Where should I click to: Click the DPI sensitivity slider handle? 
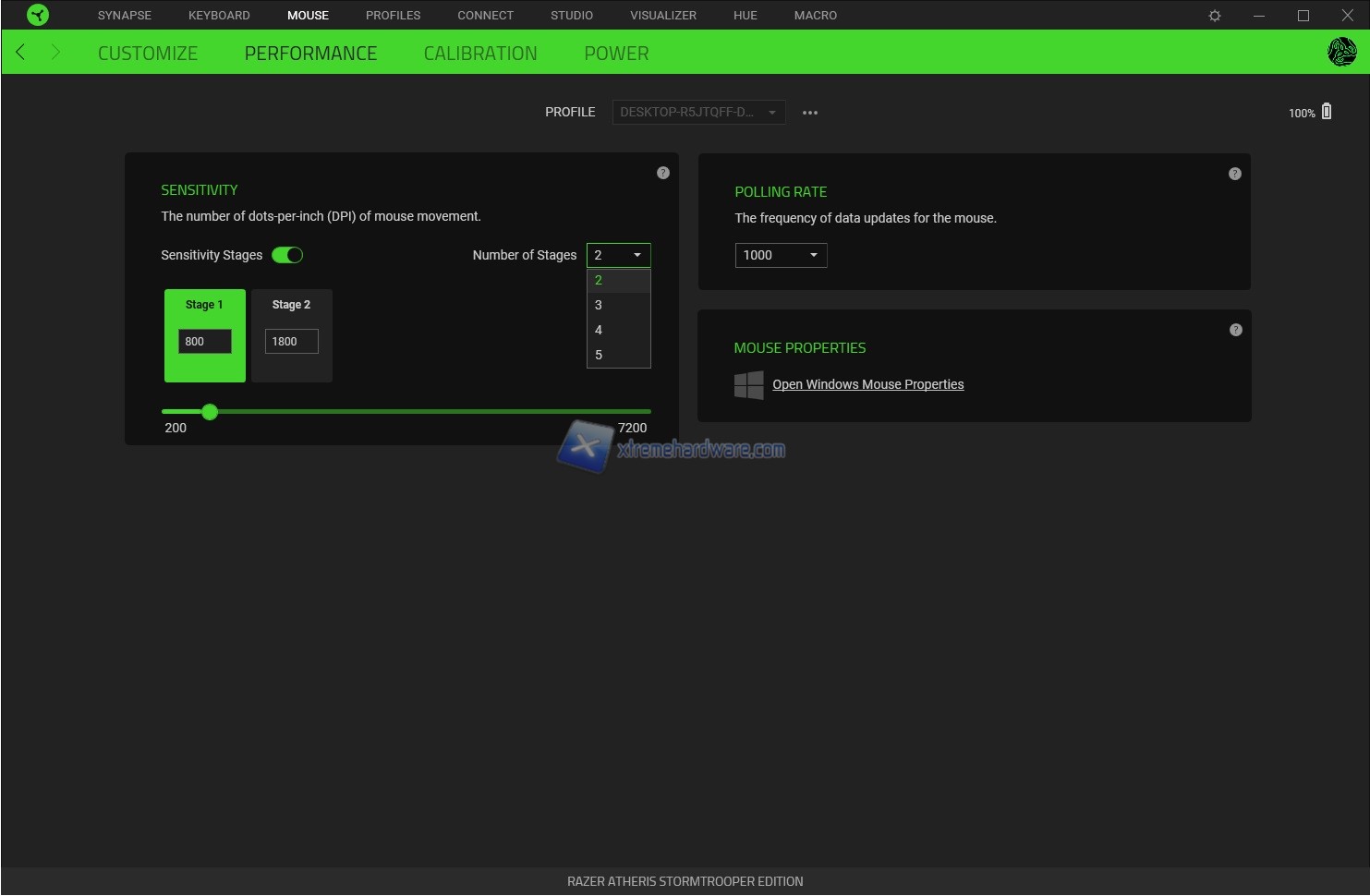click(x=210, y=412)
